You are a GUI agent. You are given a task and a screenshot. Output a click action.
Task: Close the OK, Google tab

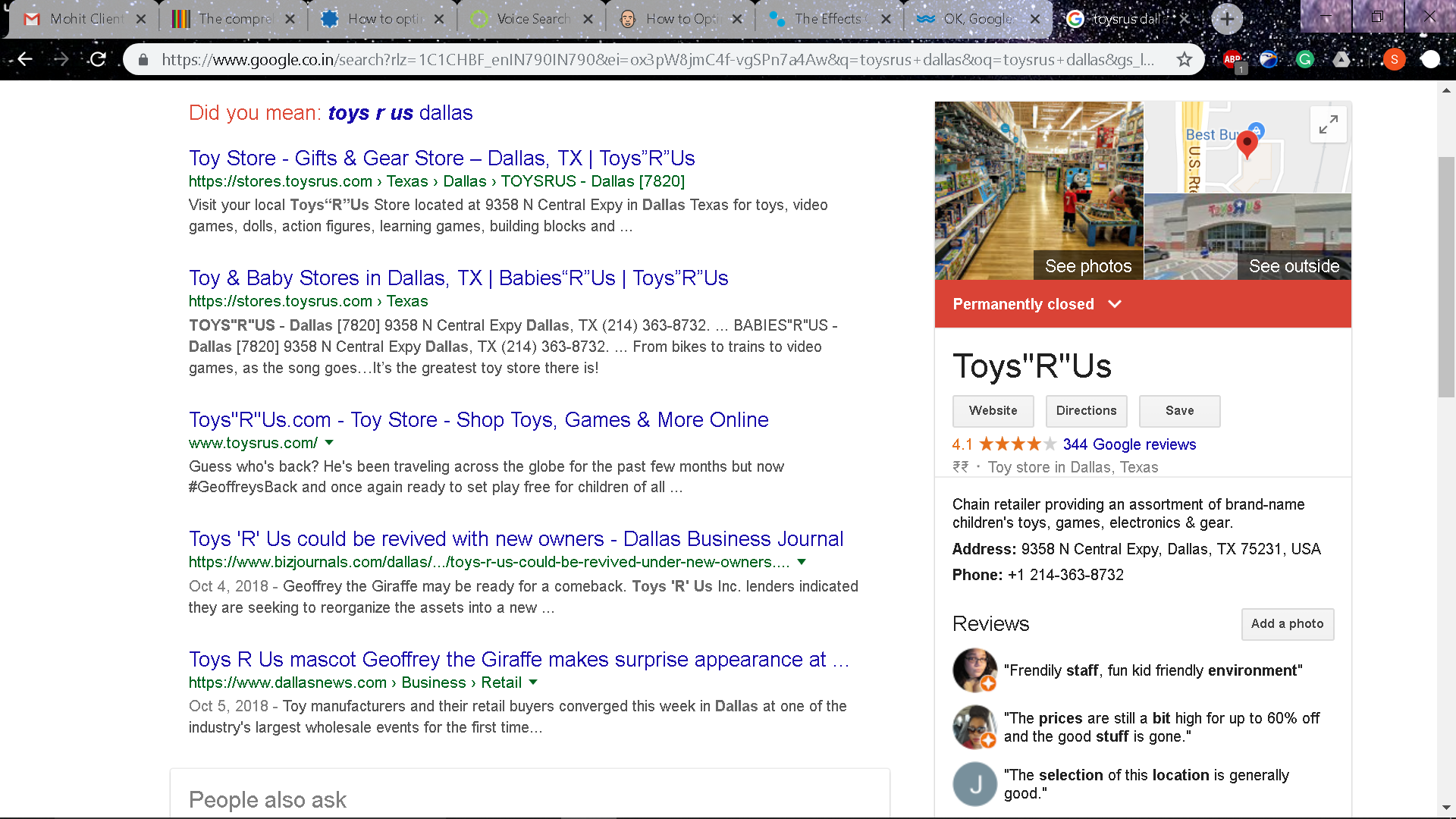pos(1035,19)
